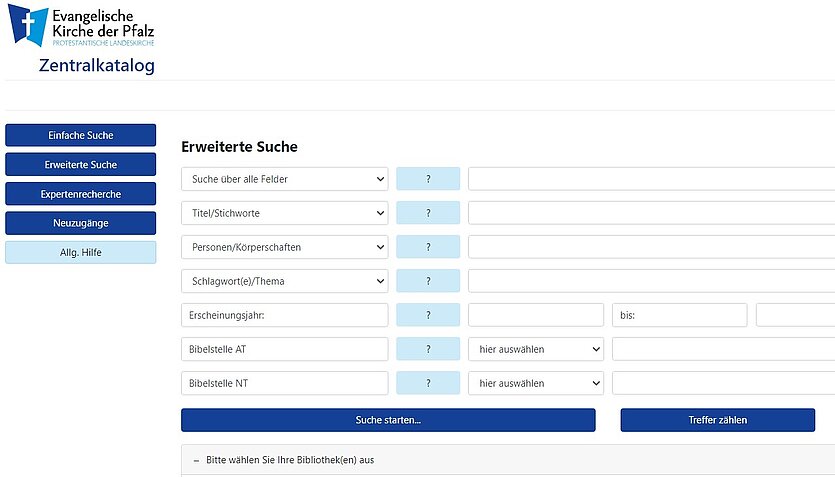
Task: Expand the Titel/Stichworte field selector
Action: [284, 213]
